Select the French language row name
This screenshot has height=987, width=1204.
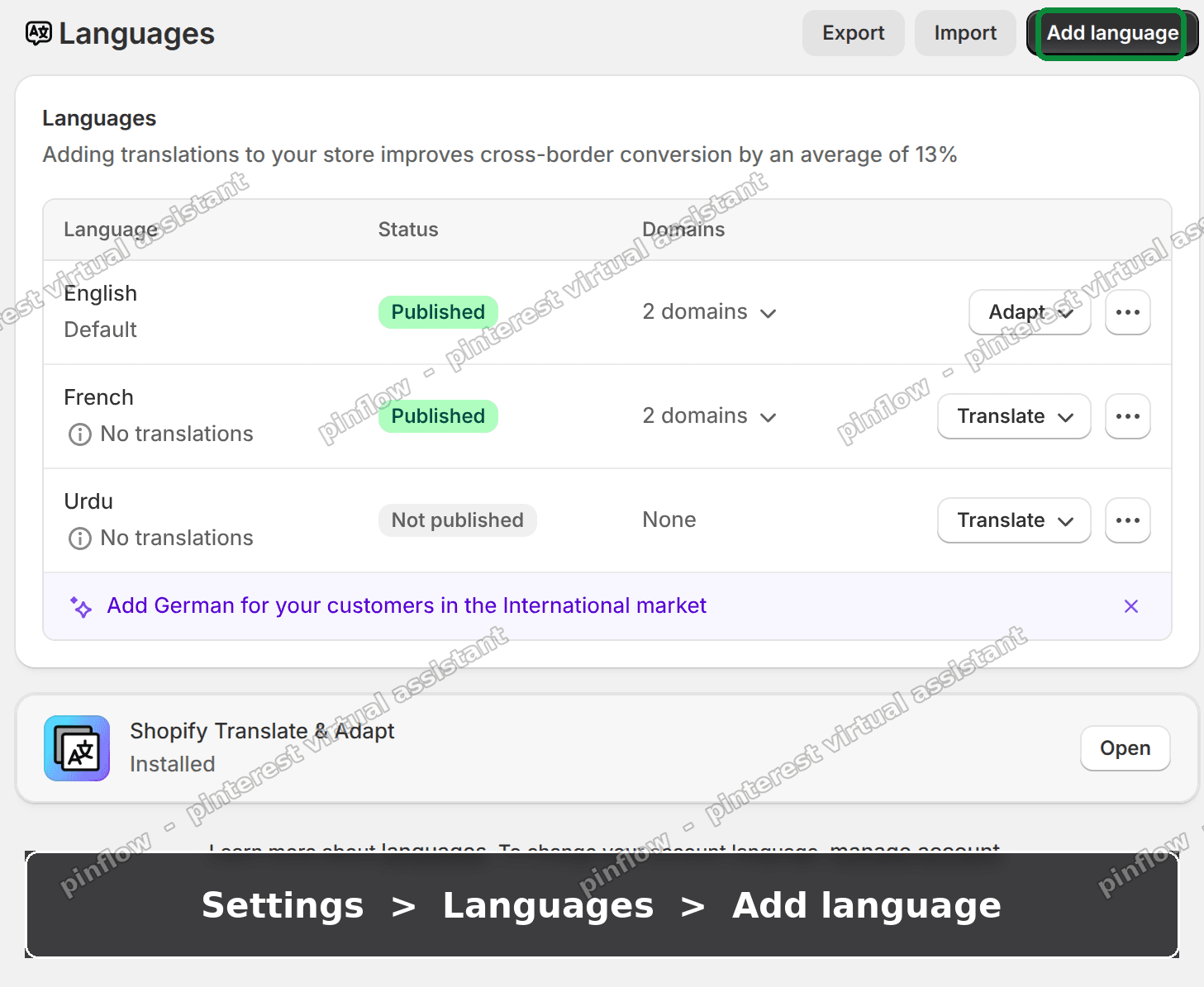(x=98, y=397)
